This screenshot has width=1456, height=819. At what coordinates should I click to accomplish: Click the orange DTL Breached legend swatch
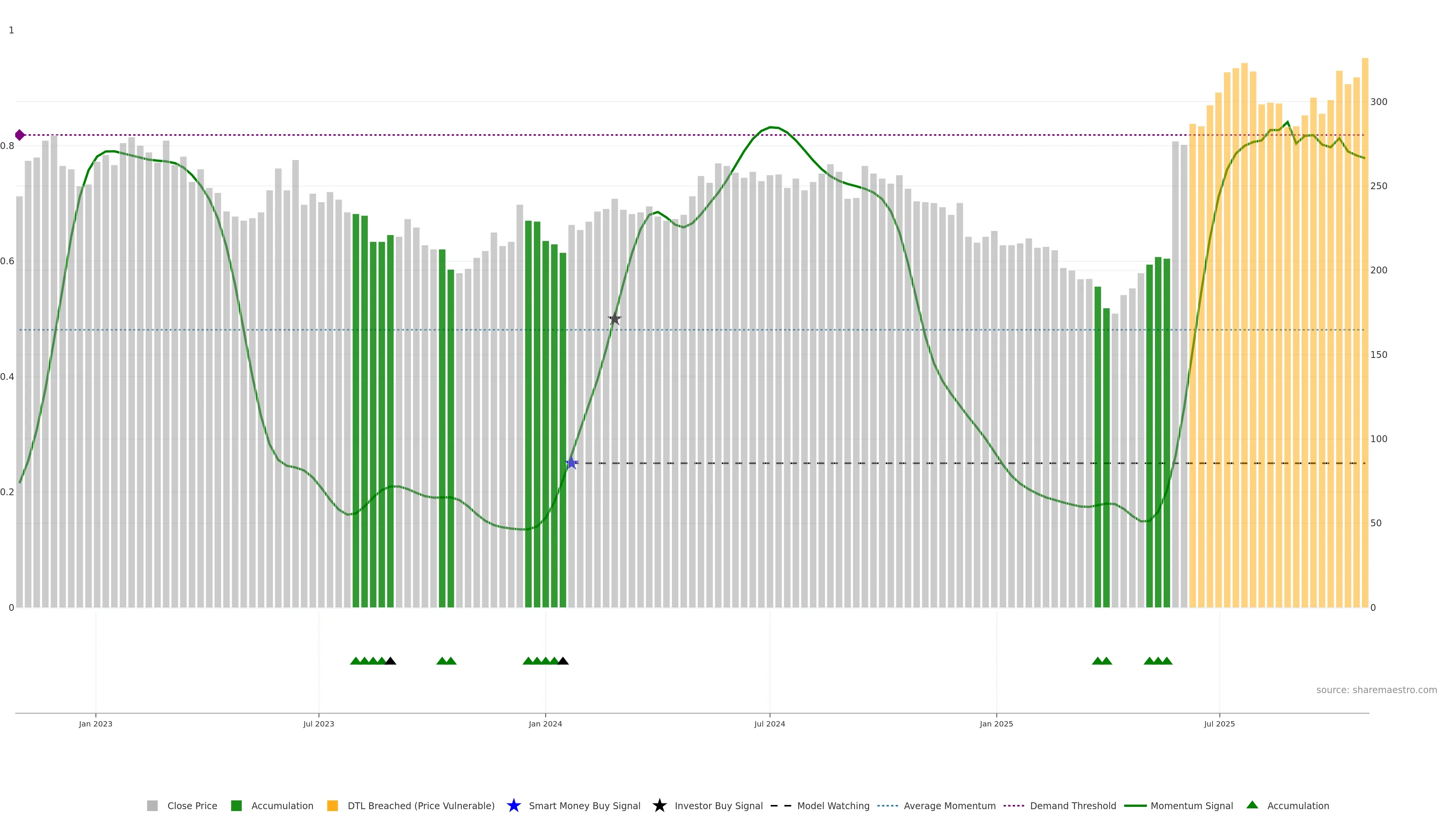[333, 806]
